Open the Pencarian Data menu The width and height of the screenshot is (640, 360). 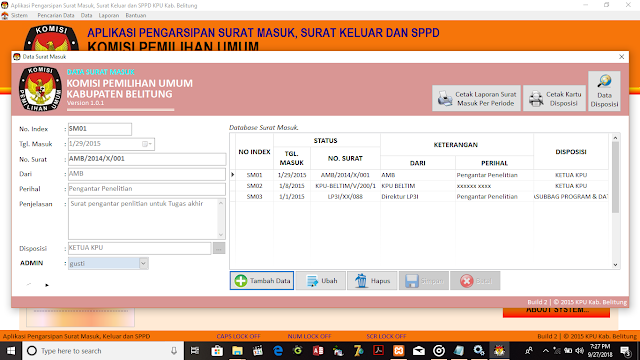(x=56, y=16)
